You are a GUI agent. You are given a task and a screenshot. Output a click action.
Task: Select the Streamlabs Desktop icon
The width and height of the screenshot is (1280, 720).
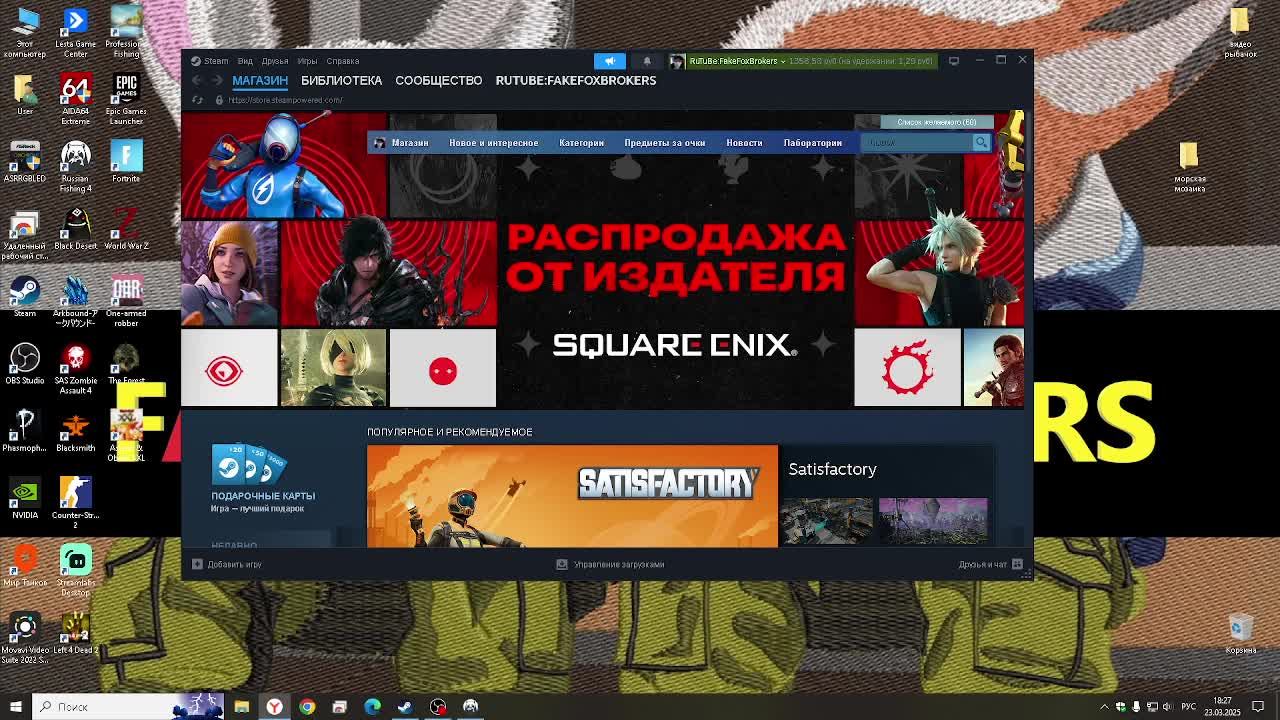pos(75,571)
